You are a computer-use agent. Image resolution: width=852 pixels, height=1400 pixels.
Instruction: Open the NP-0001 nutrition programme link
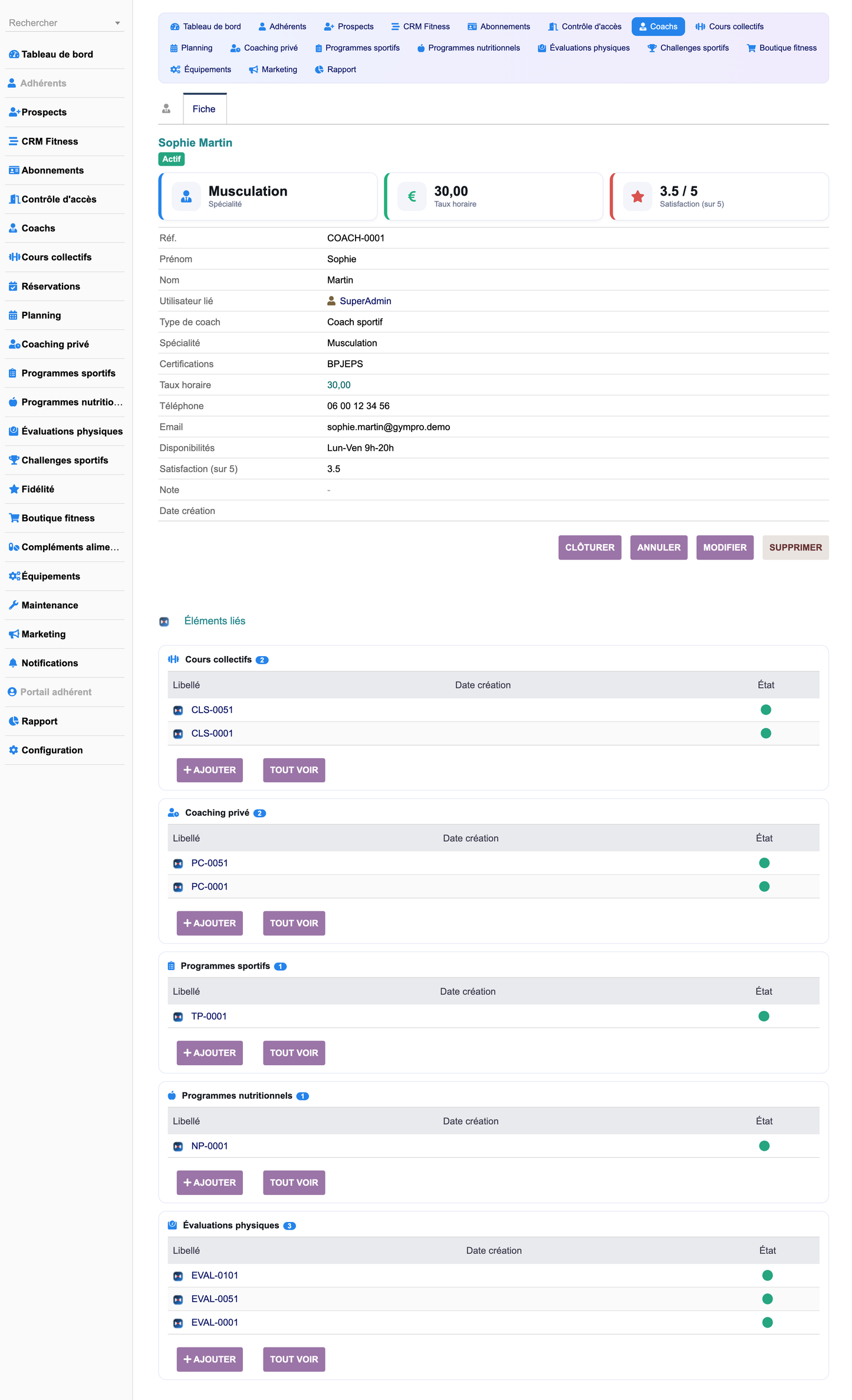click(x=209, y=1146)
